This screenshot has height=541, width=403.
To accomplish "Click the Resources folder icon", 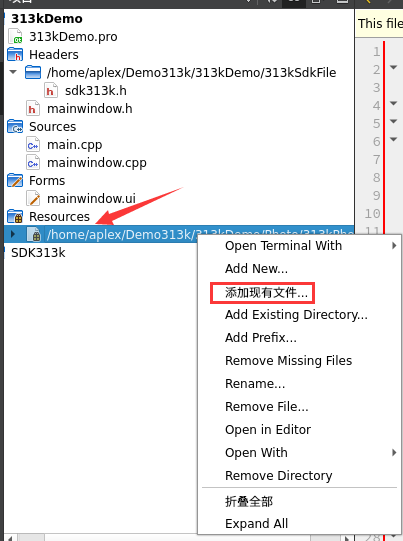I will pyautogui.click(x=15, y=217).
